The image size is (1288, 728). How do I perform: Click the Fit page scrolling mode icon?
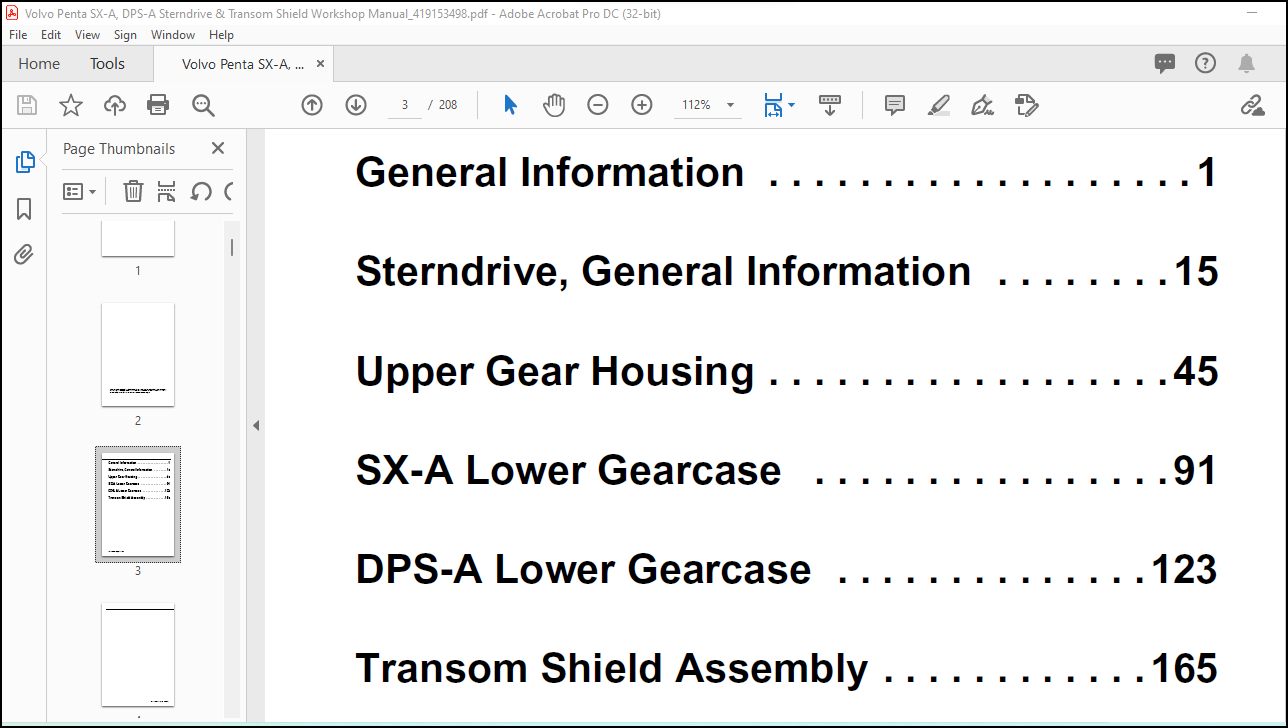click(772, 105)
